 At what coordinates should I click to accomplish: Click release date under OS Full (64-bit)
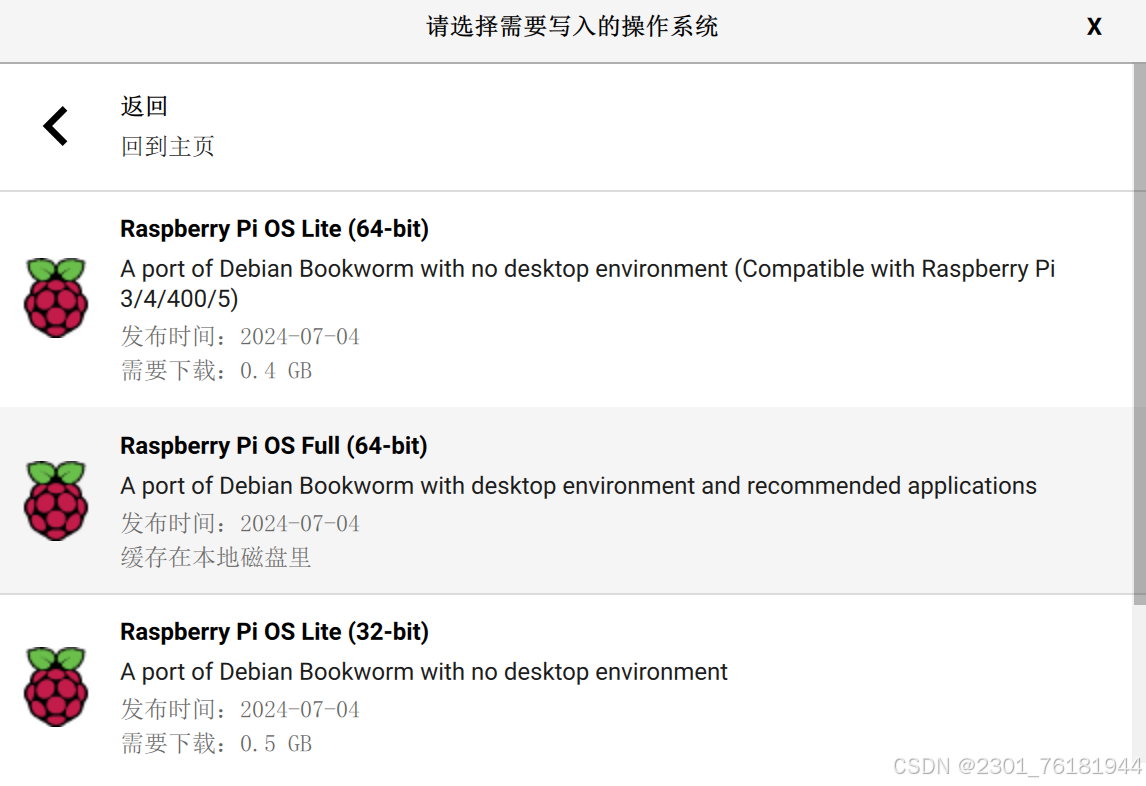click(x=240, y=524)
